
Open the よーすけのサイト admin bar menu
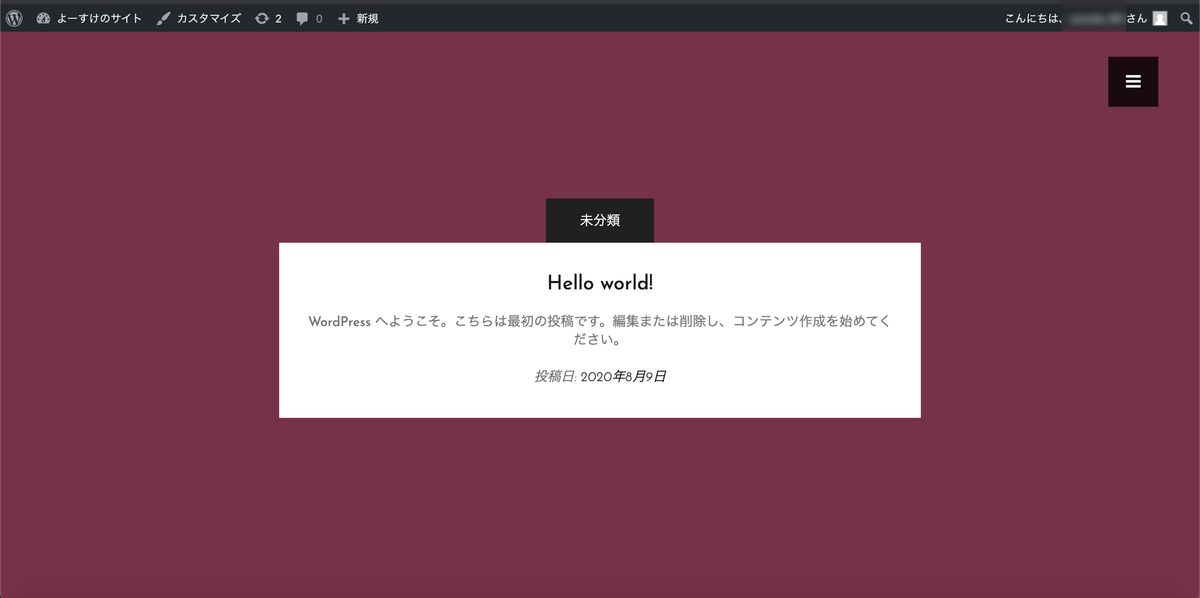click(98, 17)
